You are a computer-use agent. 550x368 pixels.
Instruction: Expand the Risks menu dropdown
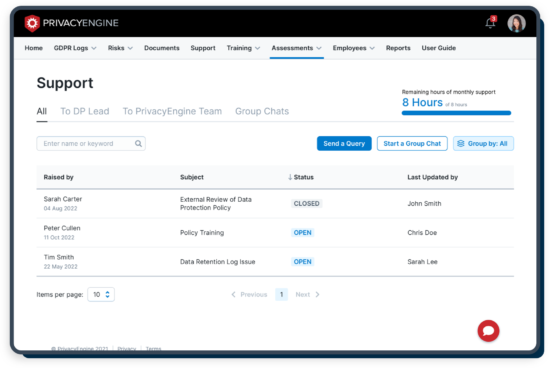pos(120,48)
